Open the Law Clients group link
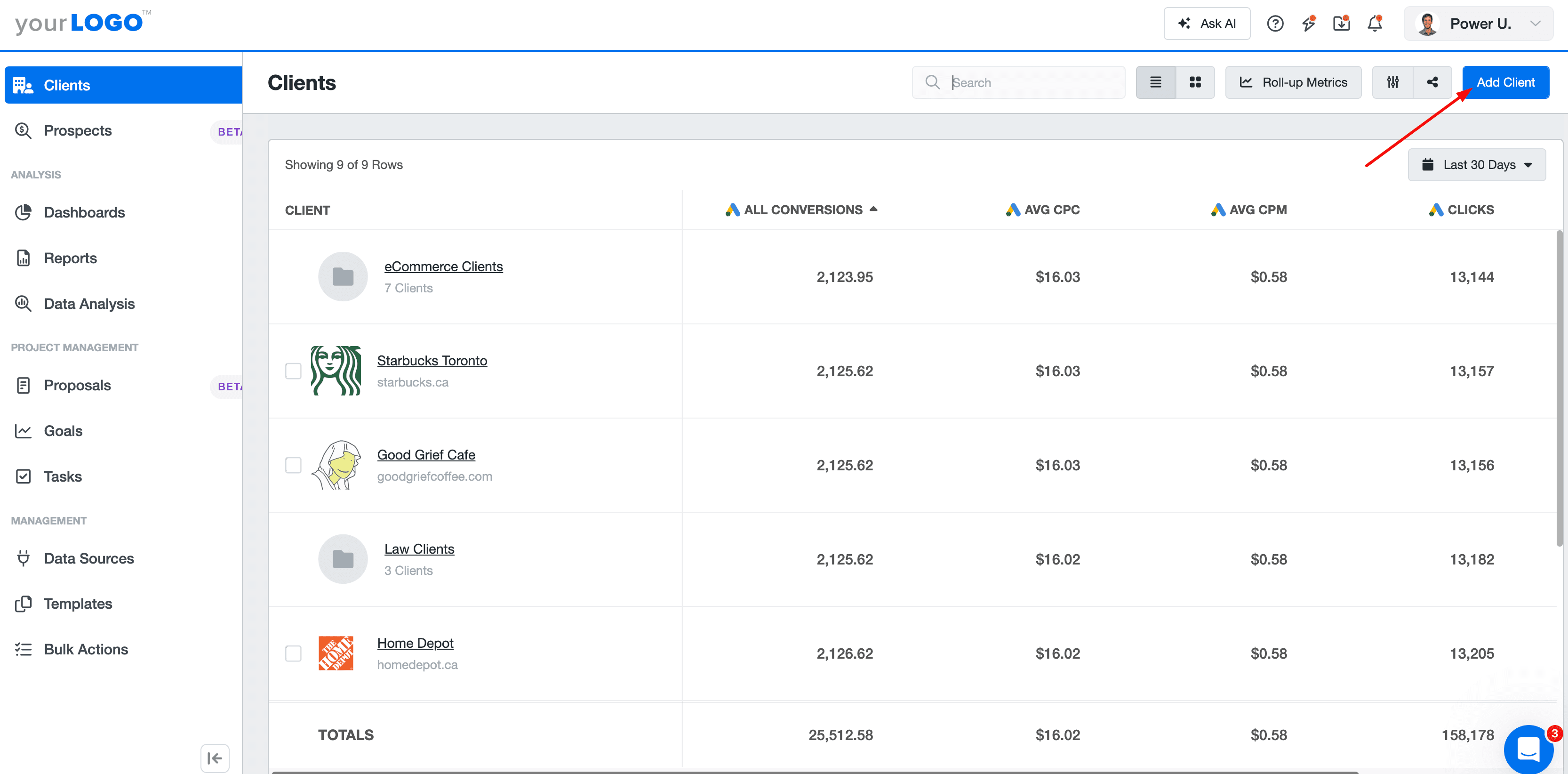The height and width of the screenshot is (774, 1568). [419, 548]
